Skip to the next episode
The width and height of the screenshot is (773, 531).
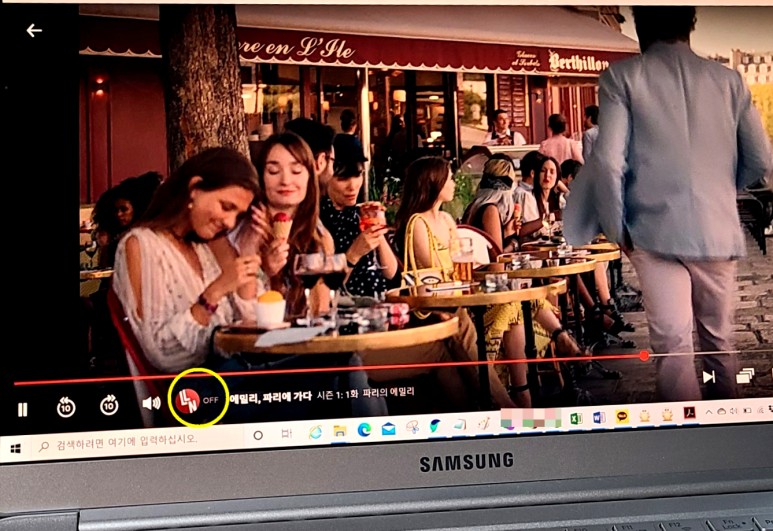tap(708, 377)
